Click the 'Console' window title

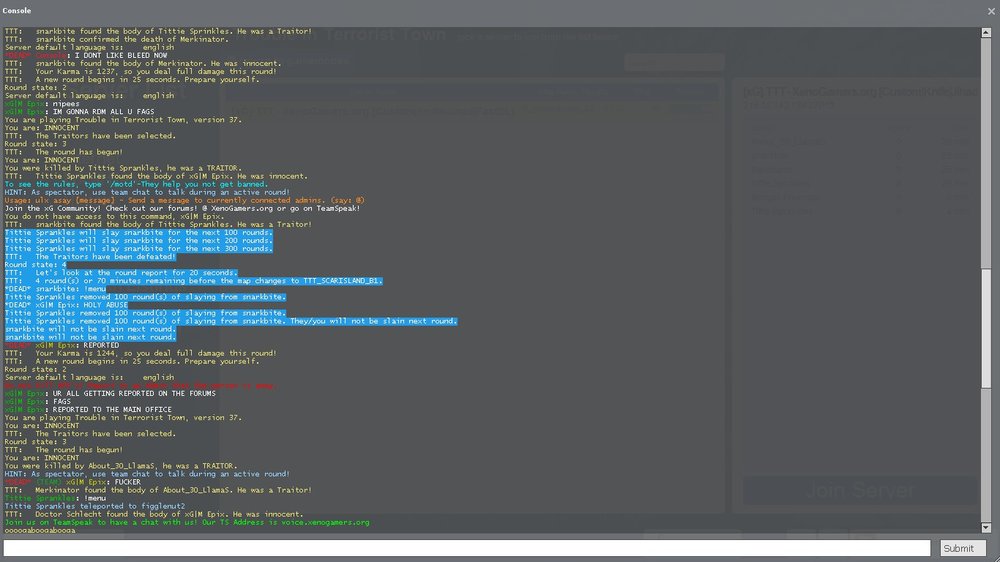(17, 11)
